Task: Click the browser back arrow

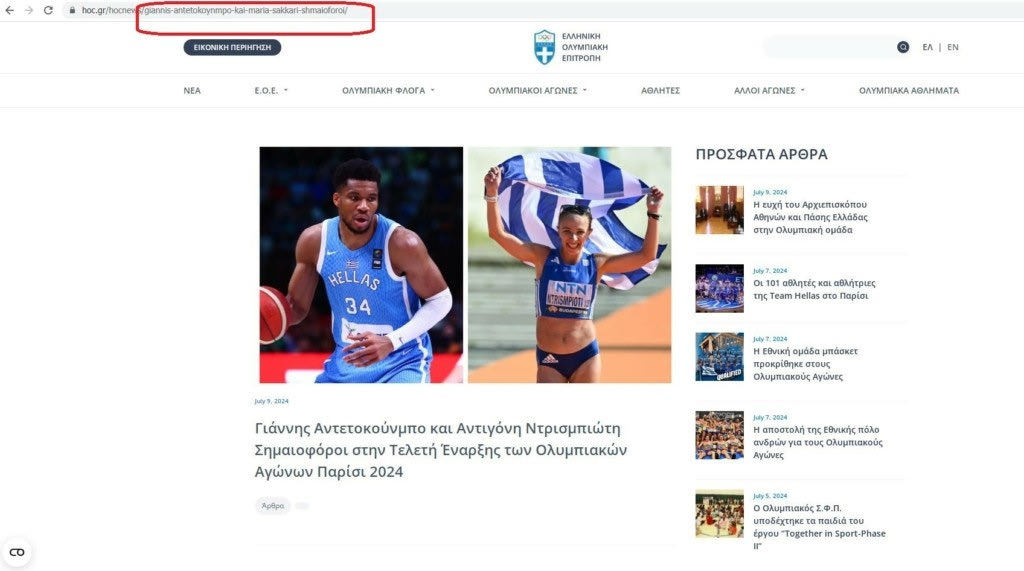Action: point(10,10)
